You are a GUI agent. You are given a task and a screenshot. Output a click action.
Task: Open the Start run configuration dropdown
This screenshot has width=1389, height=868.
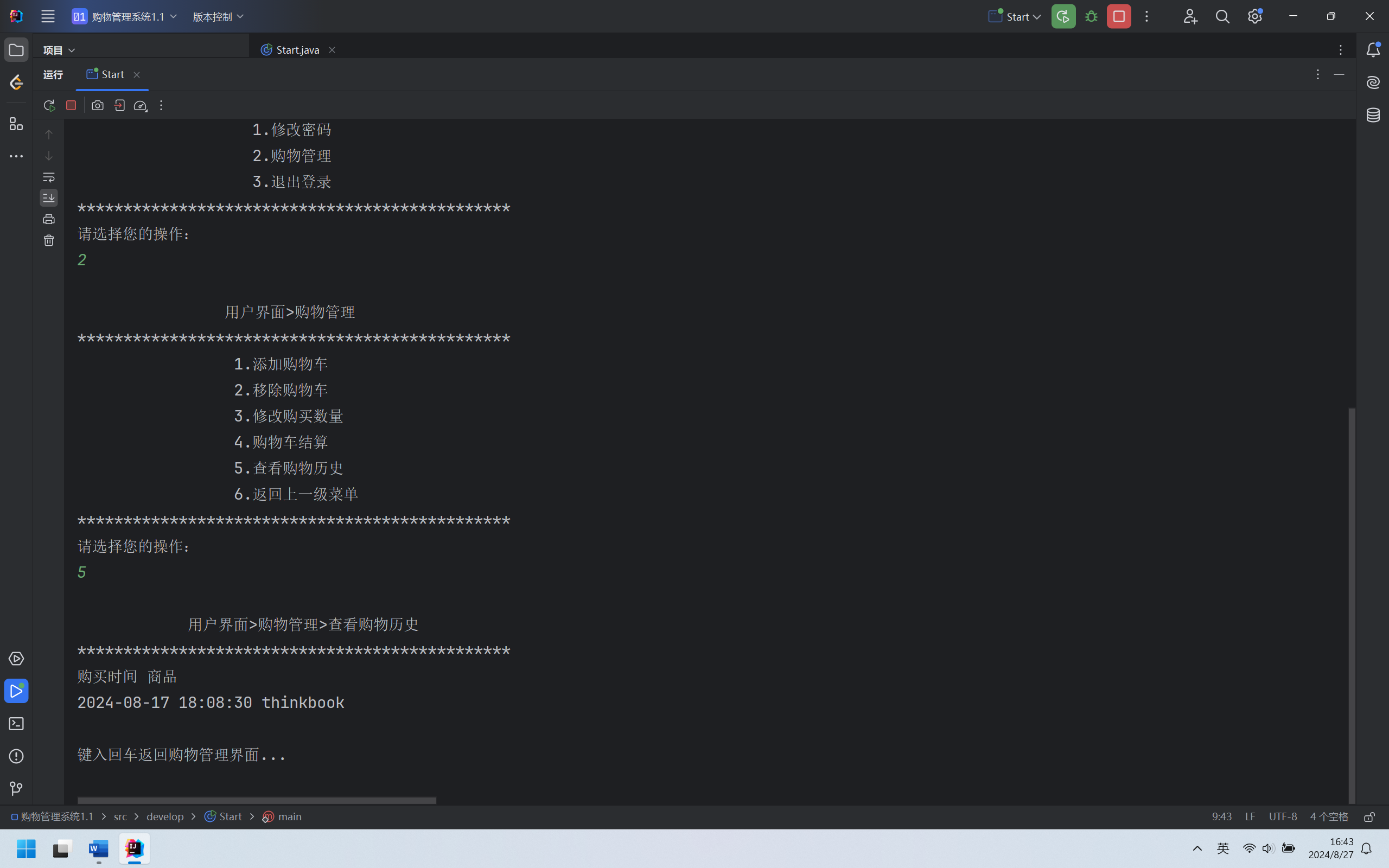(1014, 17)
